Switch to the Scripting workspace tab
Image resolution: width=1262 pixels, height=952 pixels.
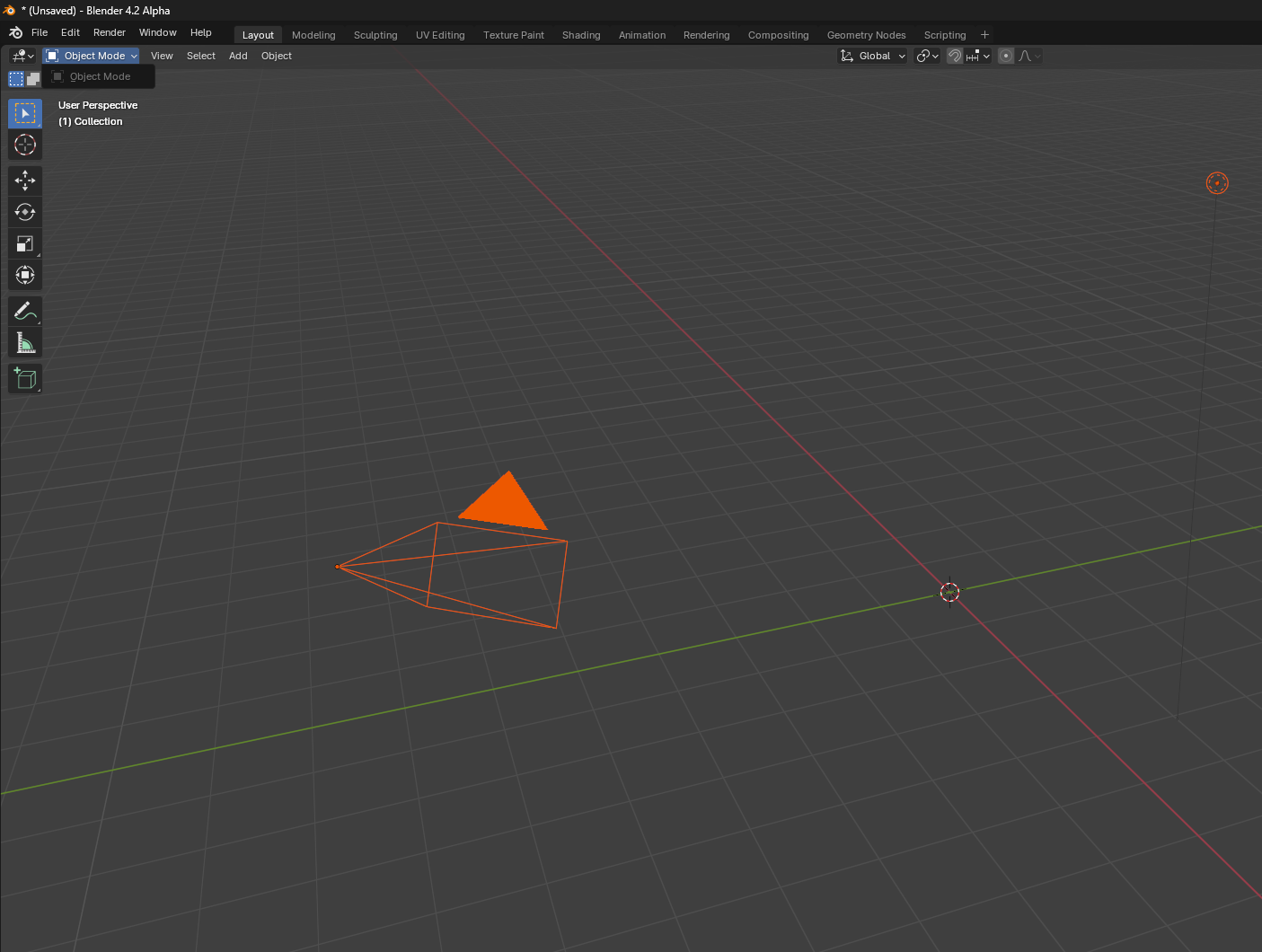(945, 35)
